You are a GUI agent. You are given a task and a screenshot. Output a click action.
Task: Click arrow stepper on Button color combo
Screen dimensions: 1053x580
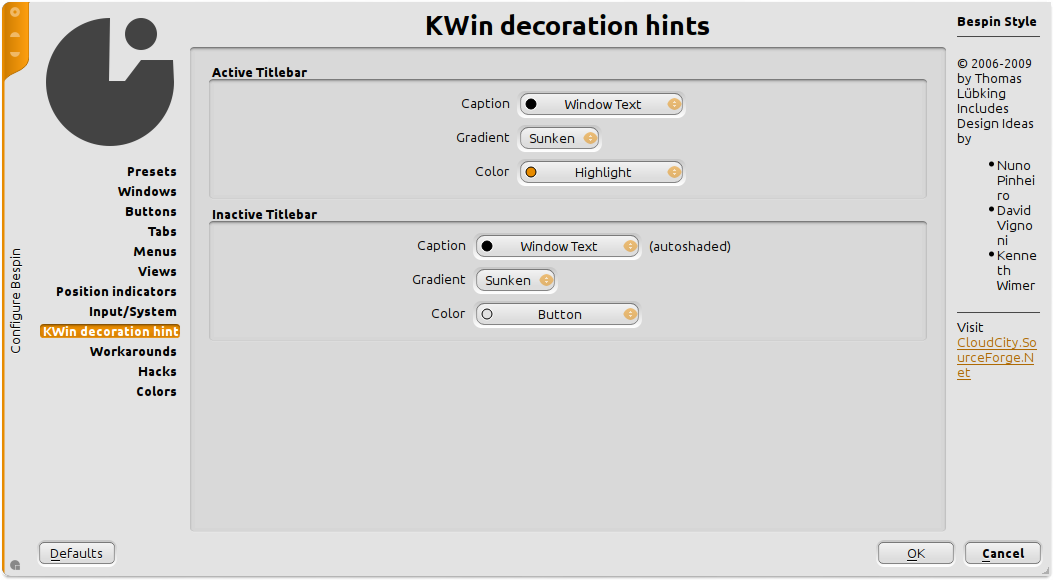click(629, 314)
